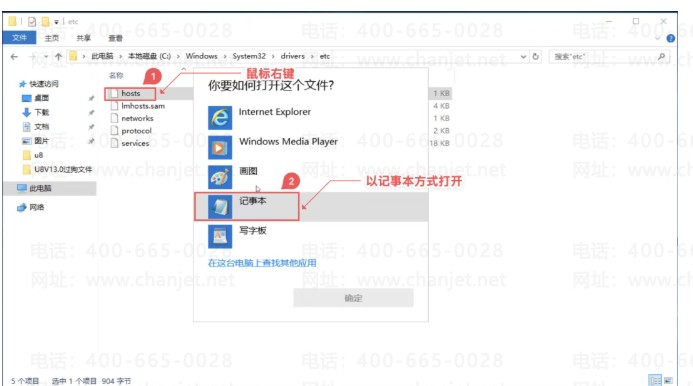Switch to details view icon in status bar
The height and width of the screenshot is (386, 693).
pos(655,380)
